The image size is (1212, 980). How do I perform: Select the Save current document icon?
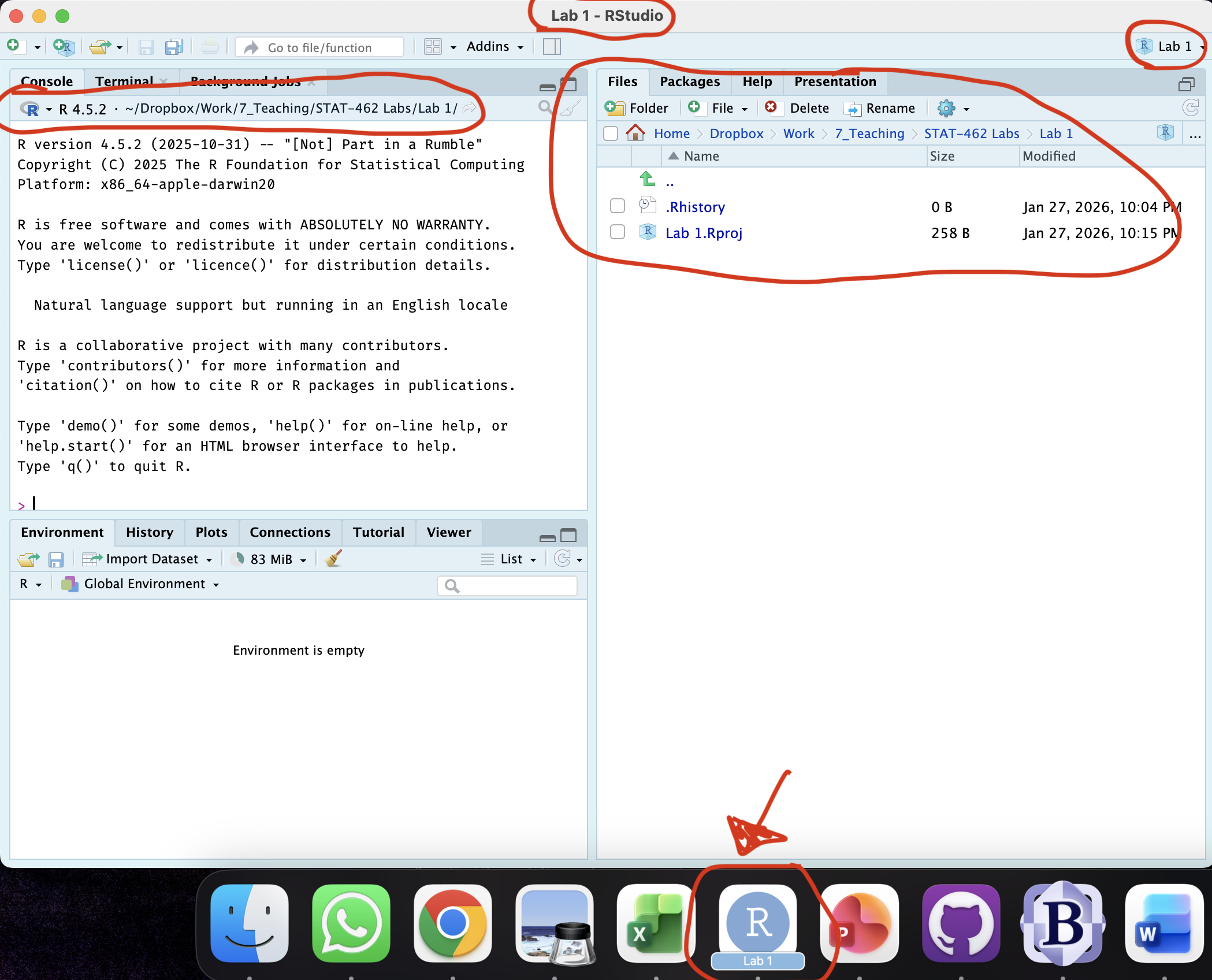coord(146,47)
